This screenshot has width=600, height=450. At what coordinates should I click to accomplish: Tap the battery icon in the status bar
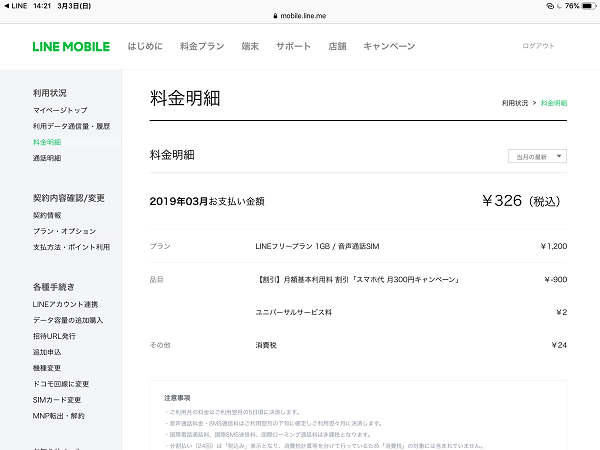pyautogui.click(x=589, y=6)
